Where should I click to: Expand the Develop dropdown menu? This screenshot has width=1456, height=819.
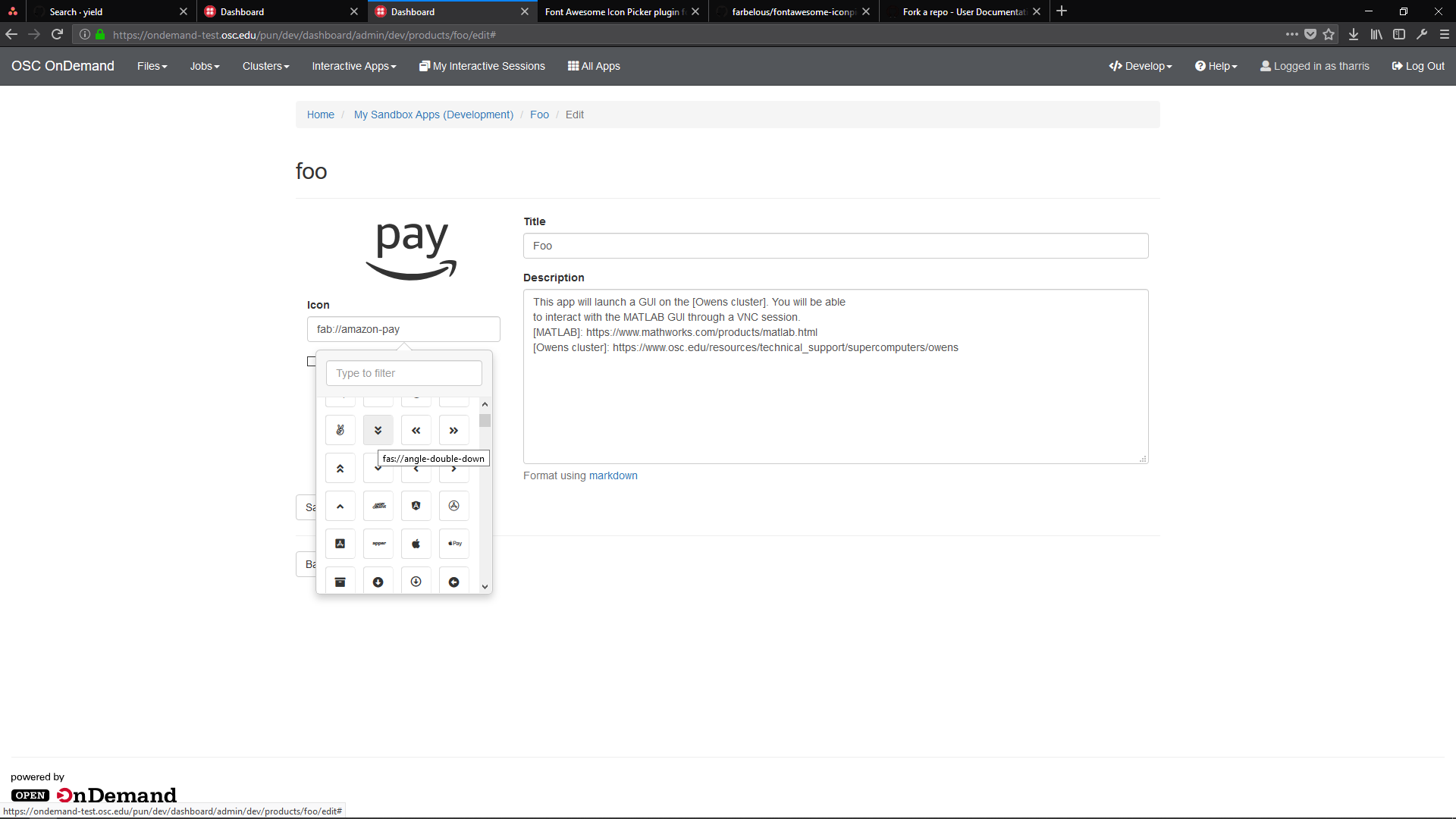tap(1141, 66)
